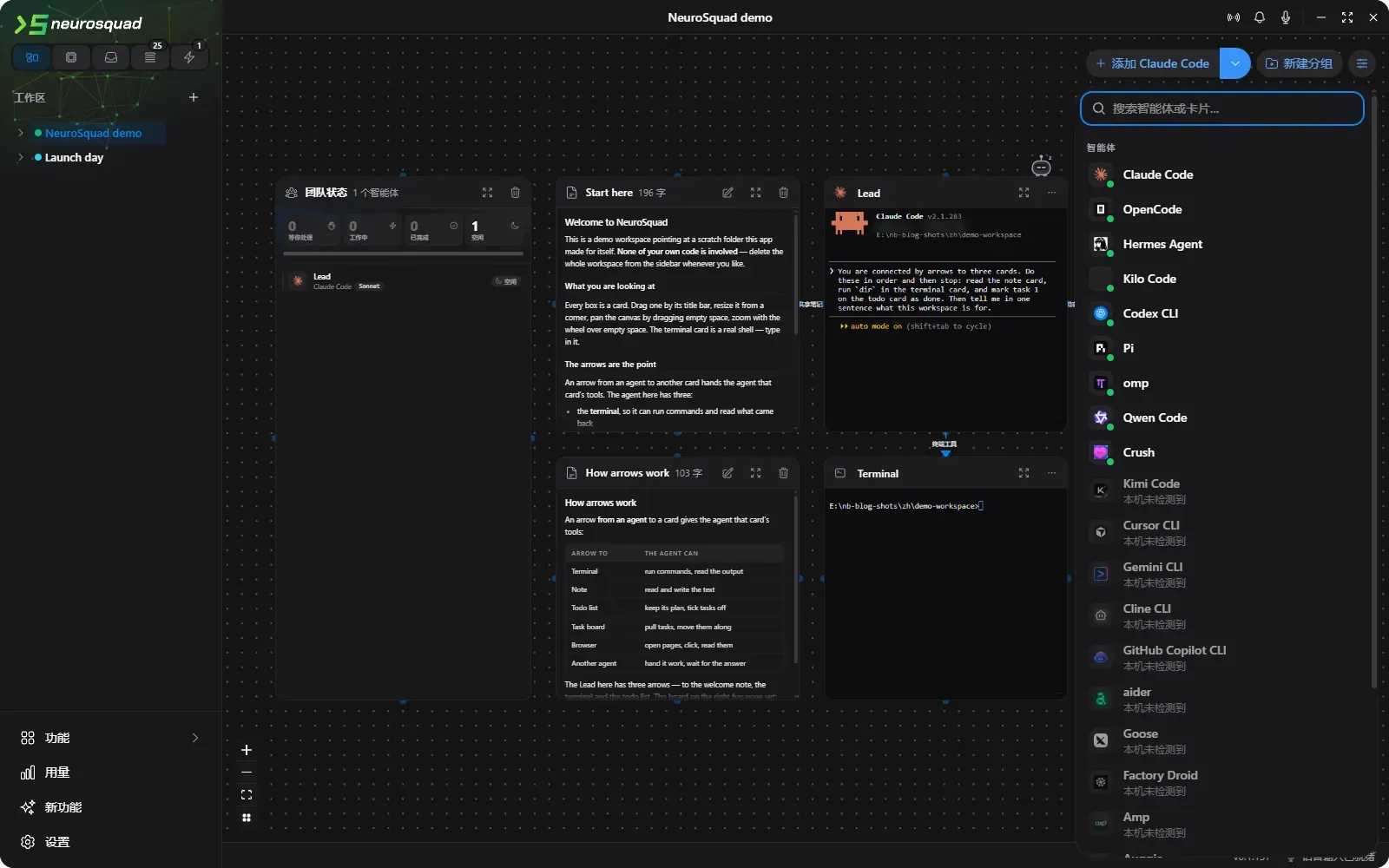Select Cursor CLI in the agent list

pyautogui.click(x=1224, y=532)
